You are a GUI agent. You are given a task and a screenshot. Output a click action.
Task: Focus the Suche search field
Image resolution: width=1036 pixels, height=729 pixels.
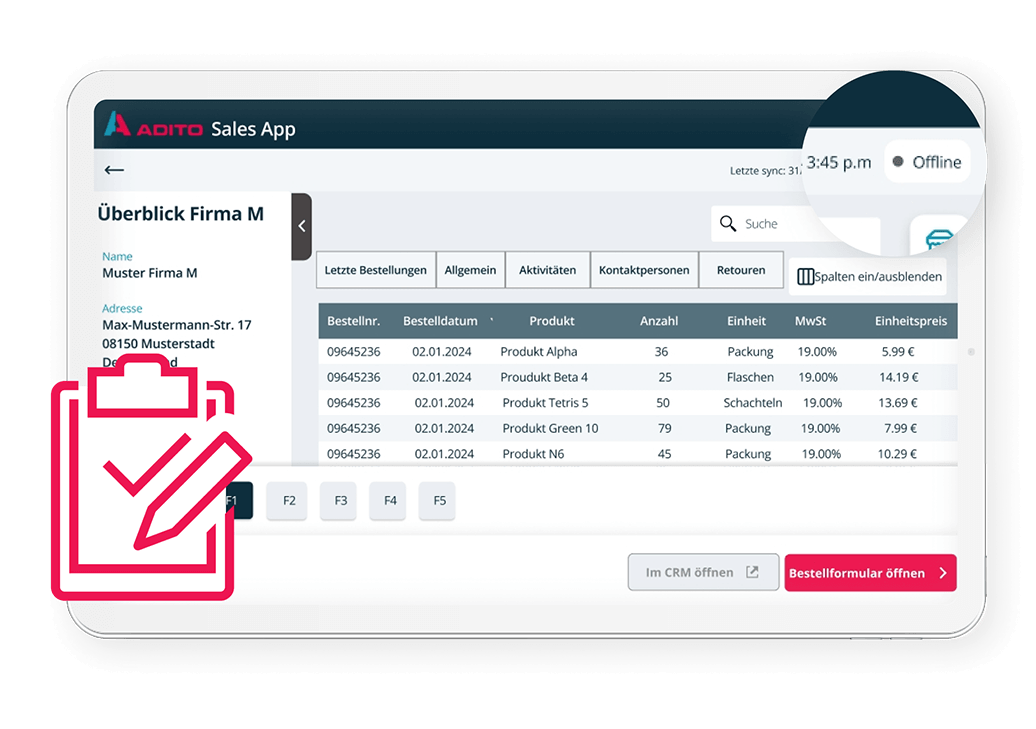click(796, 223)
